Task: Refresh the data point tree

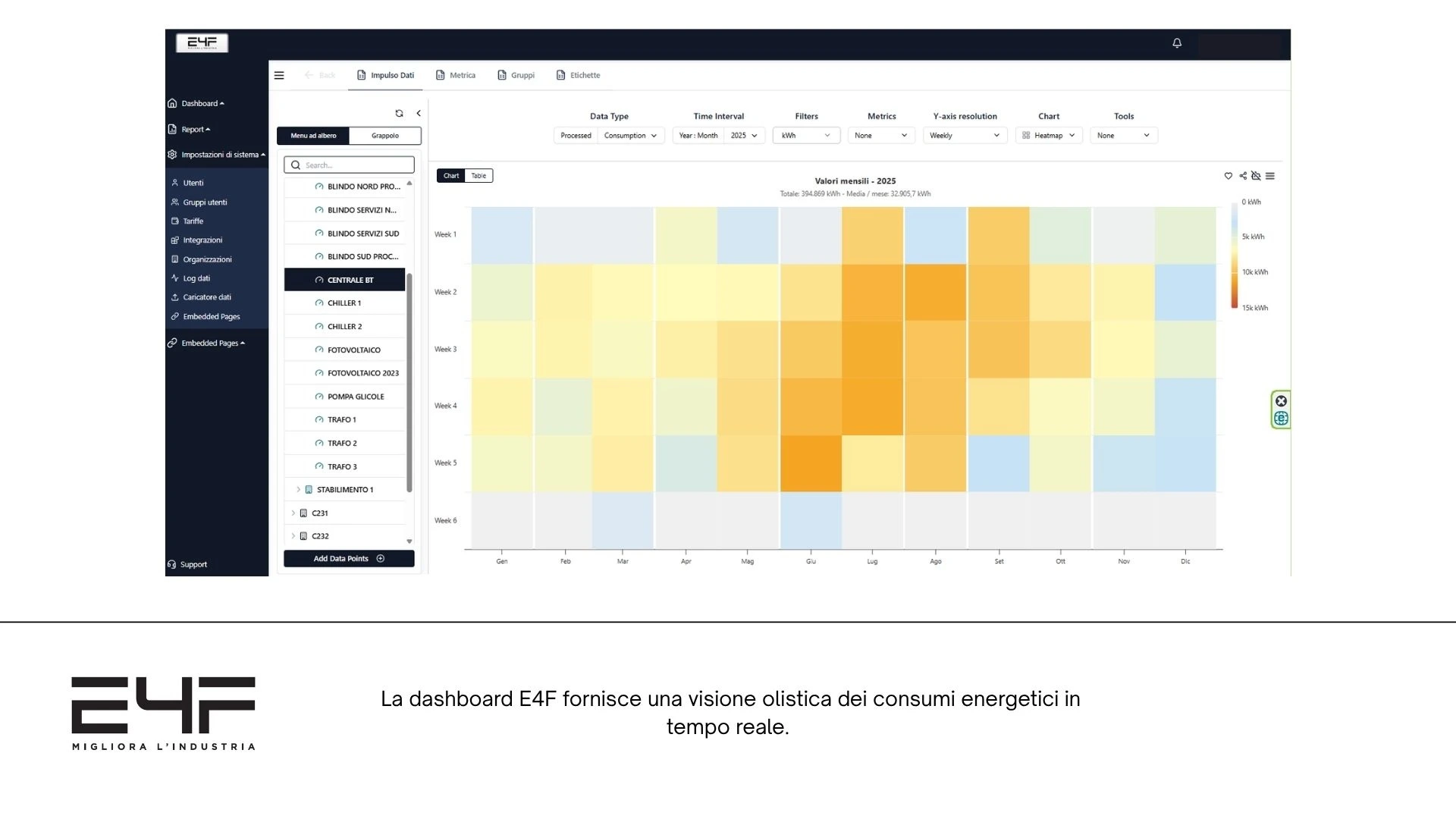Action: (399, 113)
